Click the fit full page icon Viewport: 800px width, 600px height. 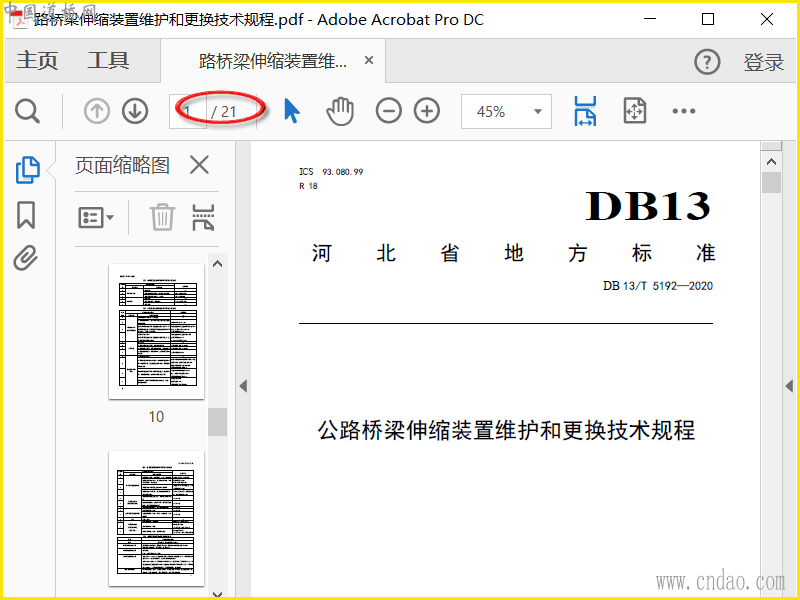click(x=635, y=111)
